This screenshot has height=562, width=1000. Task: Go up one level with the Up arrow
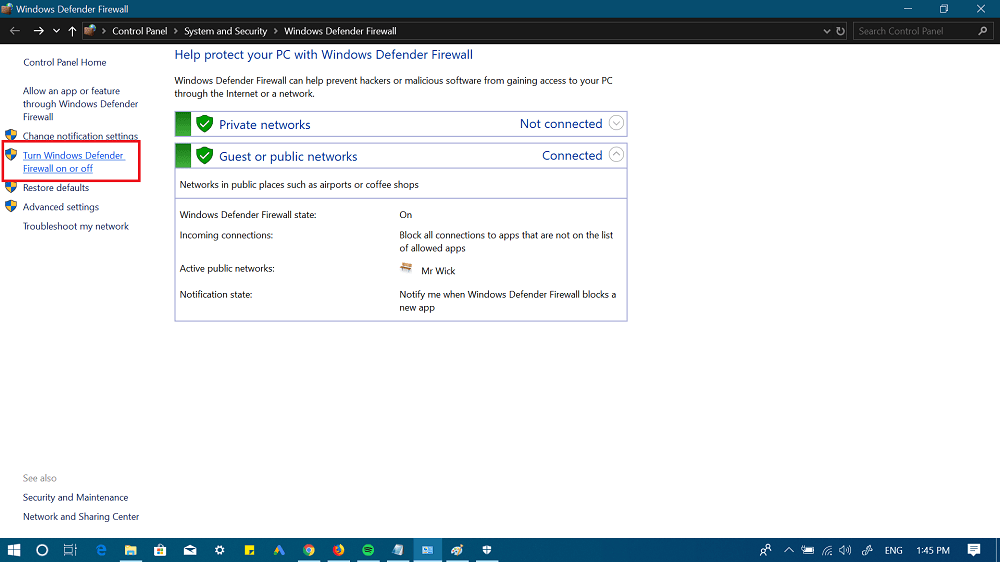[x=72, y=31]
